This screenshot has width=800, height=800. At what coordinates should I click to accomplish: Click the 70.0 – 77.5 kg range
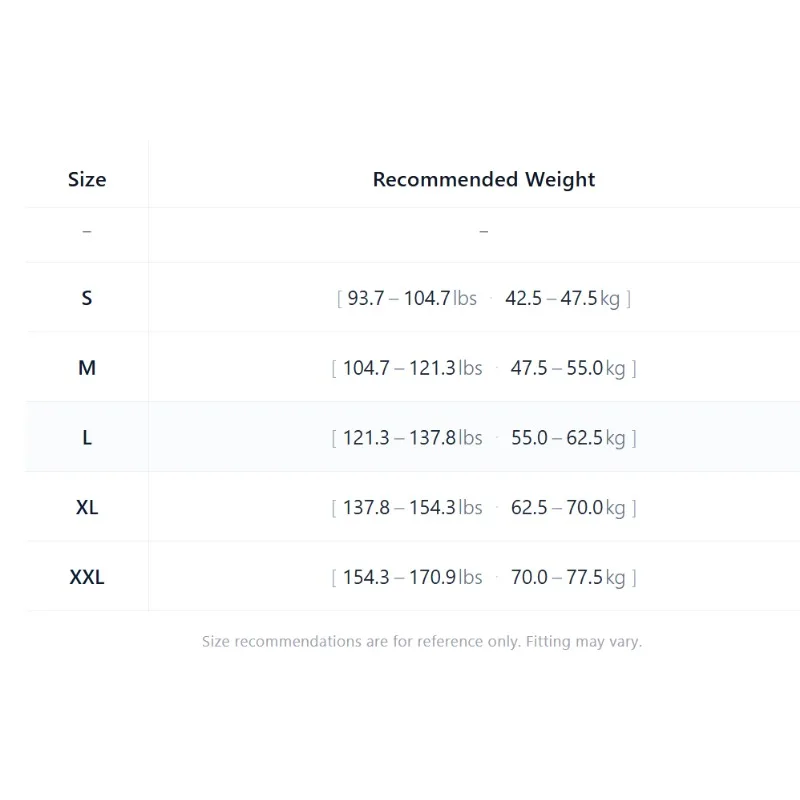click(568, 578)
